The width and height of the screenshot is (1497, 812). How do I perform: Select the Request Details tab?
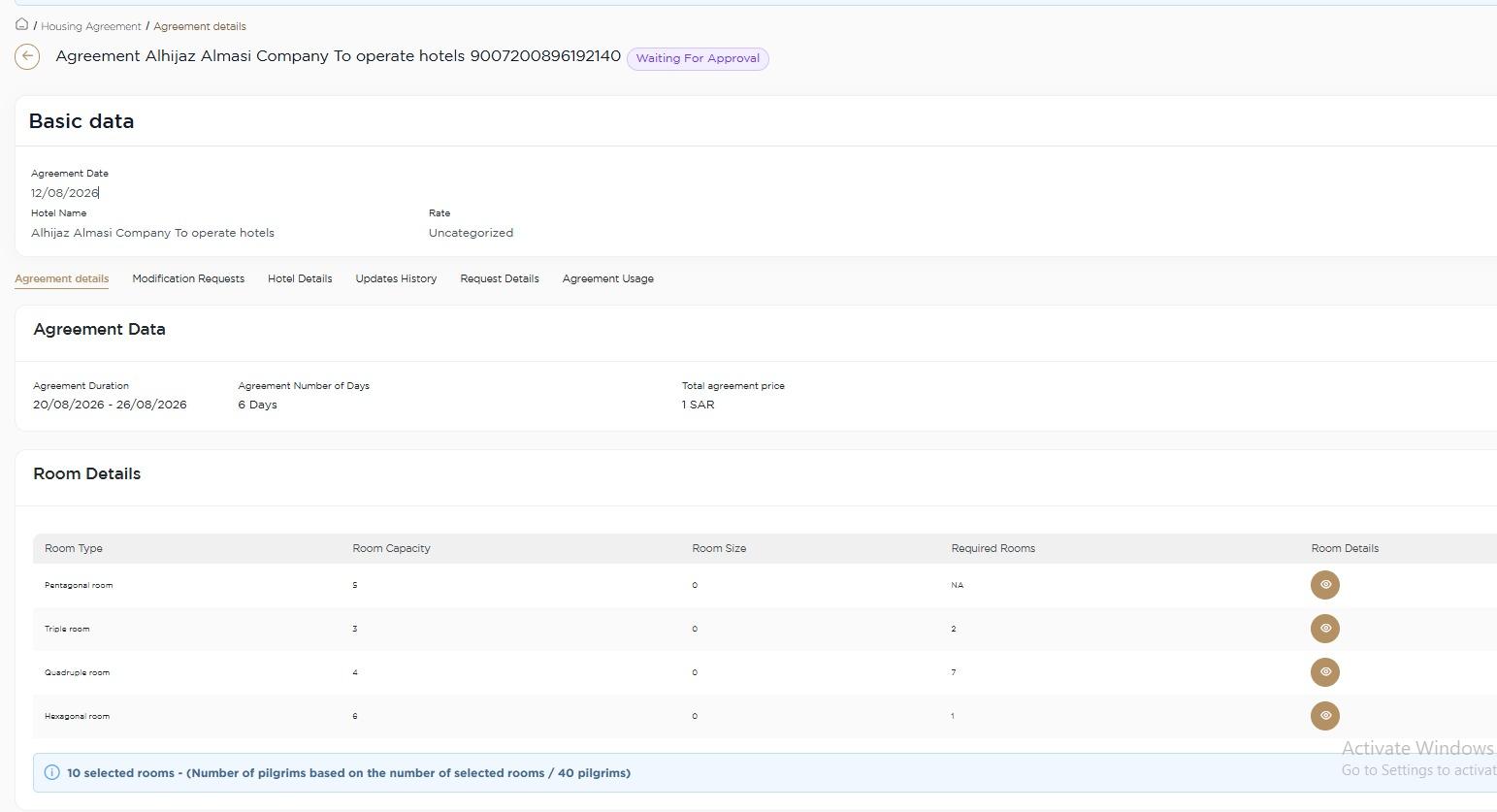500,278
